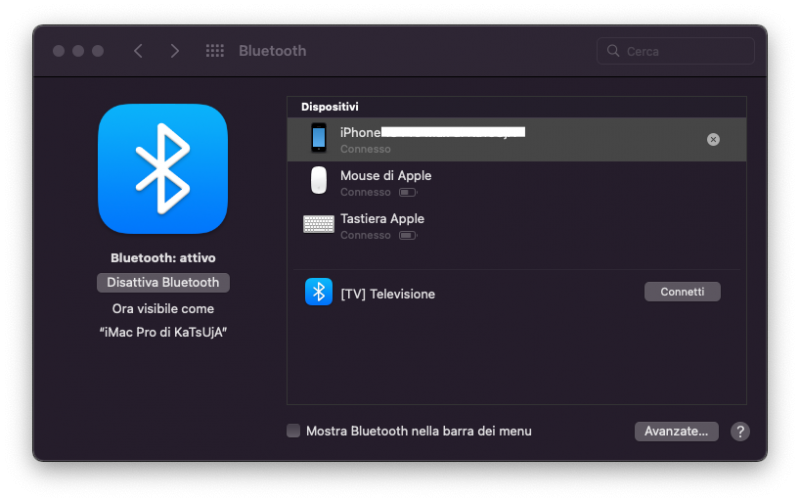Click the minimize window button
Screen dimensions: 800x502
tap(78, 51)
